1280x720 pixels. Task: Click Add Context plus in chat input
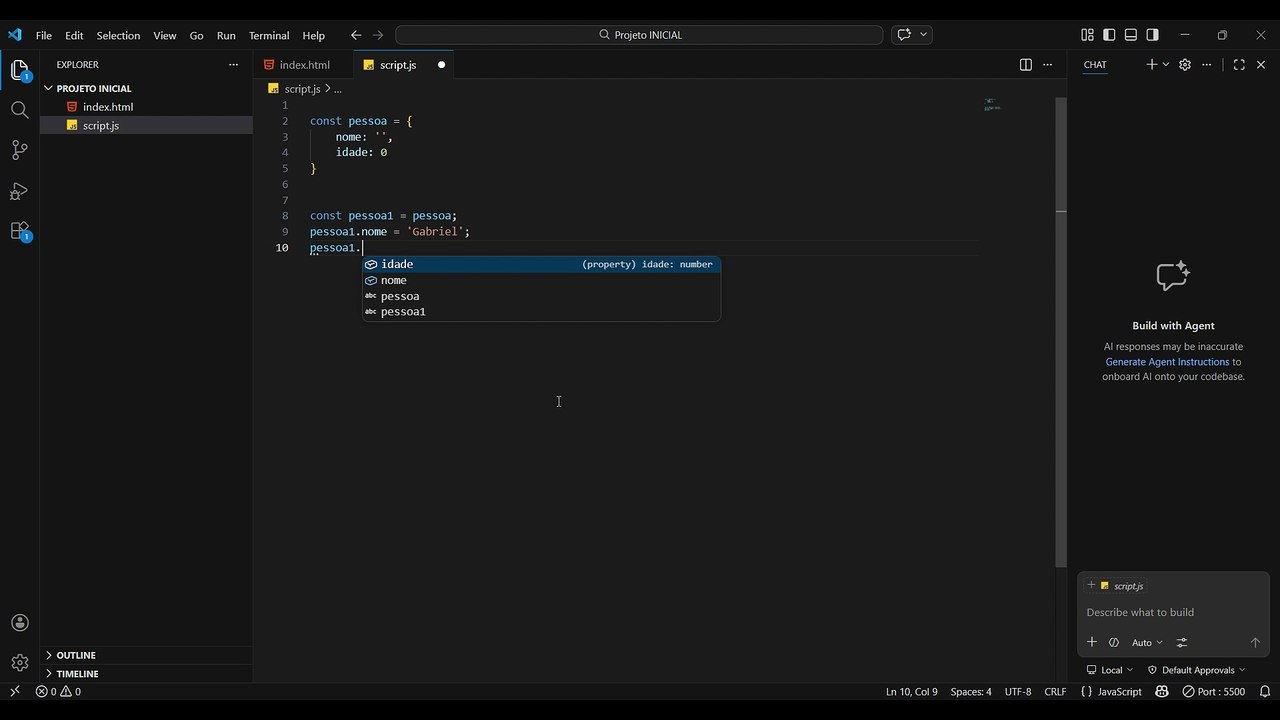pos(1092,643)
